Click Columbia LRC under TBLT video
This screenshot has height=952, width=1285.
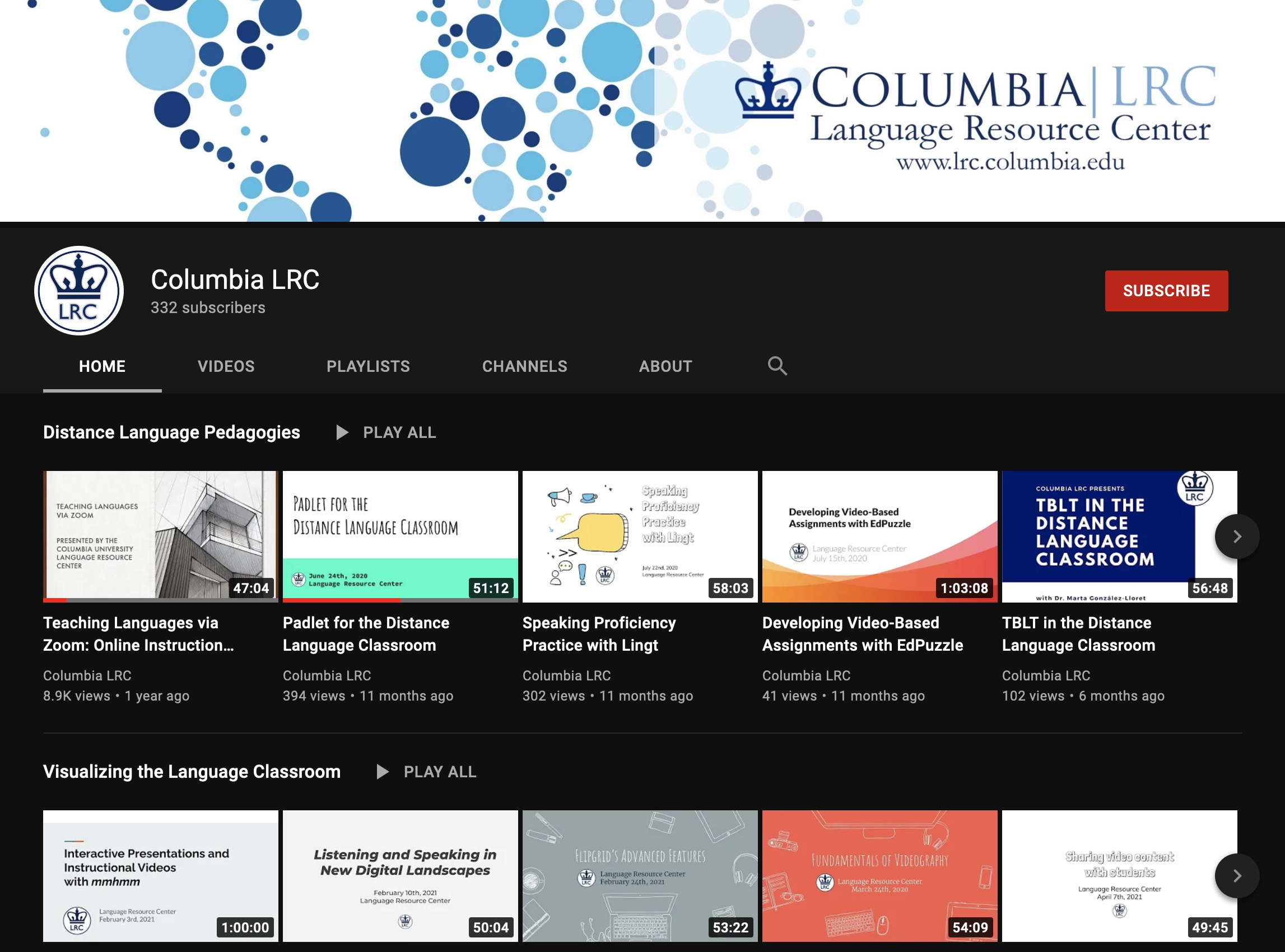point(1046,675)
